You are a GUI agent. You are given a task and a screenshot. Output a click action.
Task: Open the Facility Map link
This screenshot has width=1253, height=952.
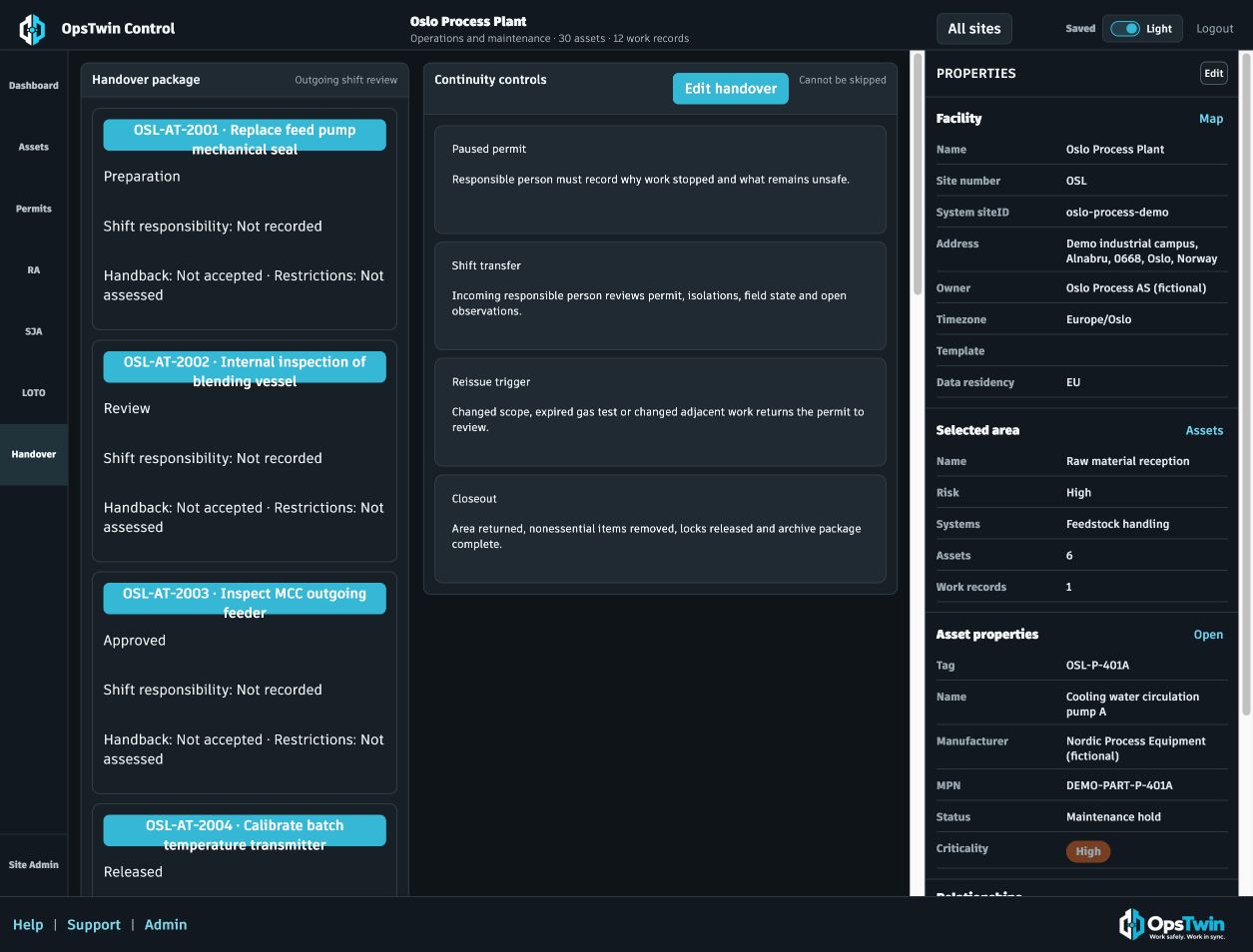tap(1210, 119)
